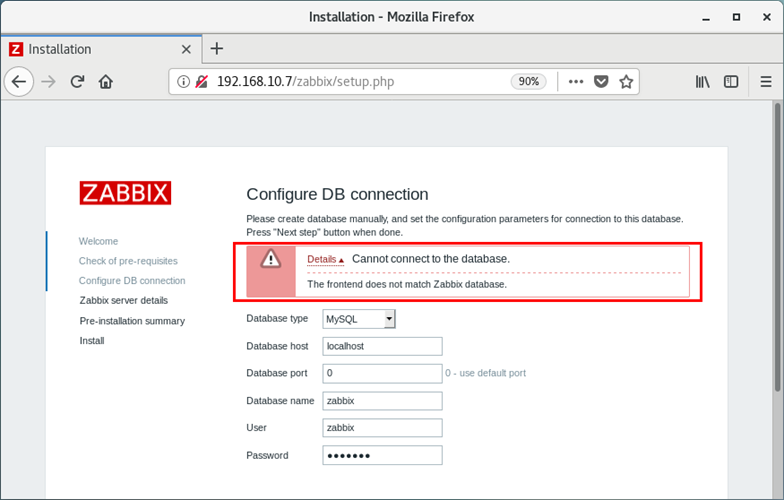The image size is (784, 500).
Task: Open the Database type dropdown
Action: point(359,319)
